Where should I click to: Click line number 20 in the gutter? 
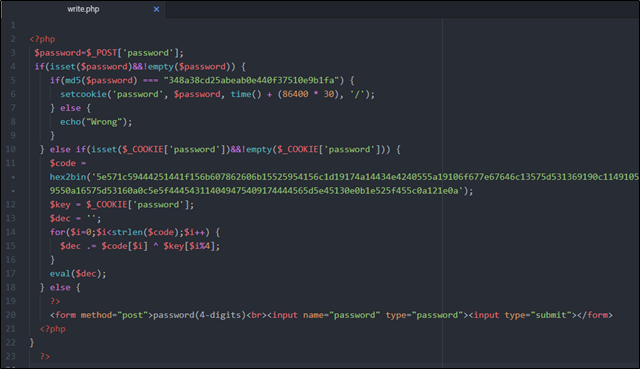click(11, 315)
